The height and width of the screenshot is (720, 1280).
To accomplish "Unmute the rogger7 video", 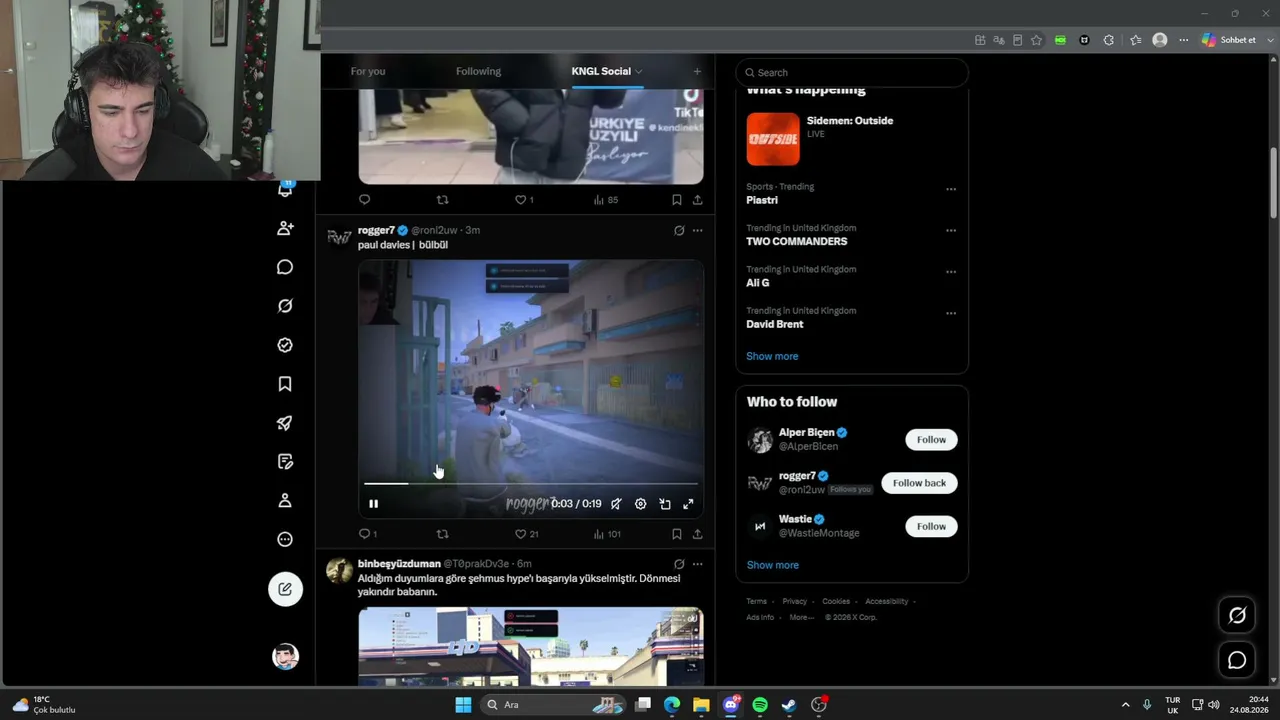I will click(x=616, y=504).
